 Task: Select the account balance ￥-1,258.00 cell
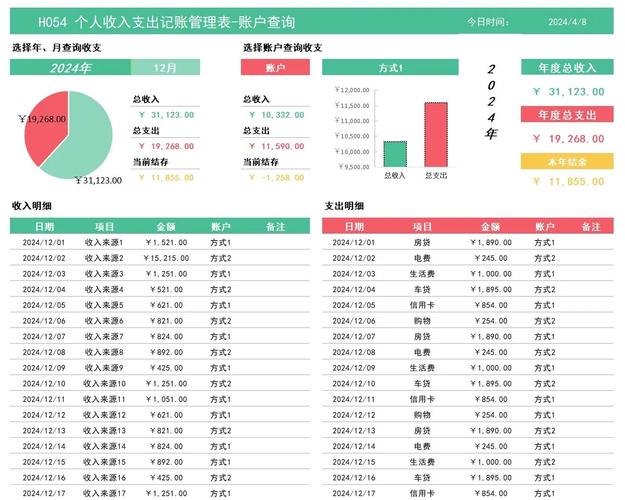(276, 177)
